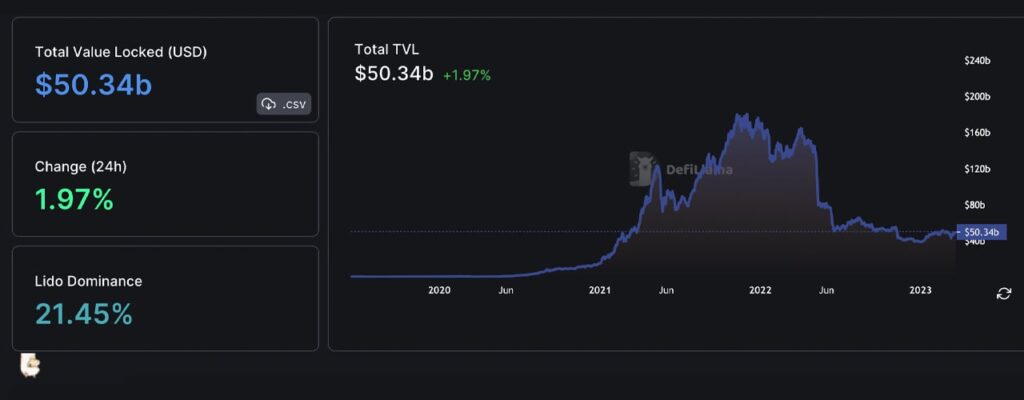Click the 2021 label on time axis
1024x400 pixels.
(x=599, y=290)
